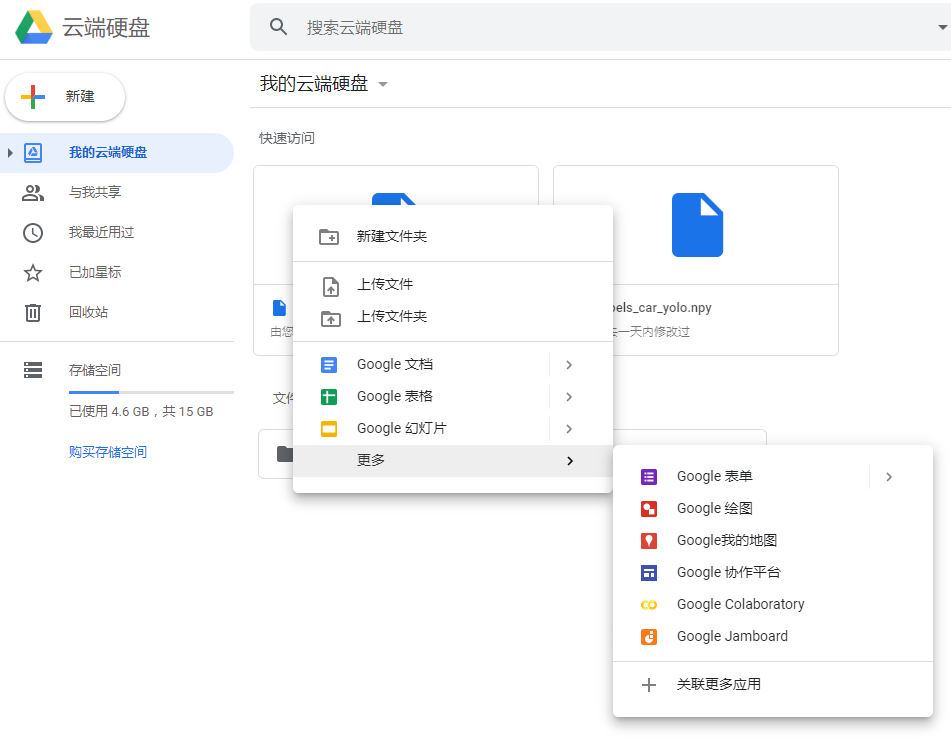The width and height of the screenshot is (951, 746).
Task: Click the small blue file icon in first card
Action: click(x=279, y=308)
